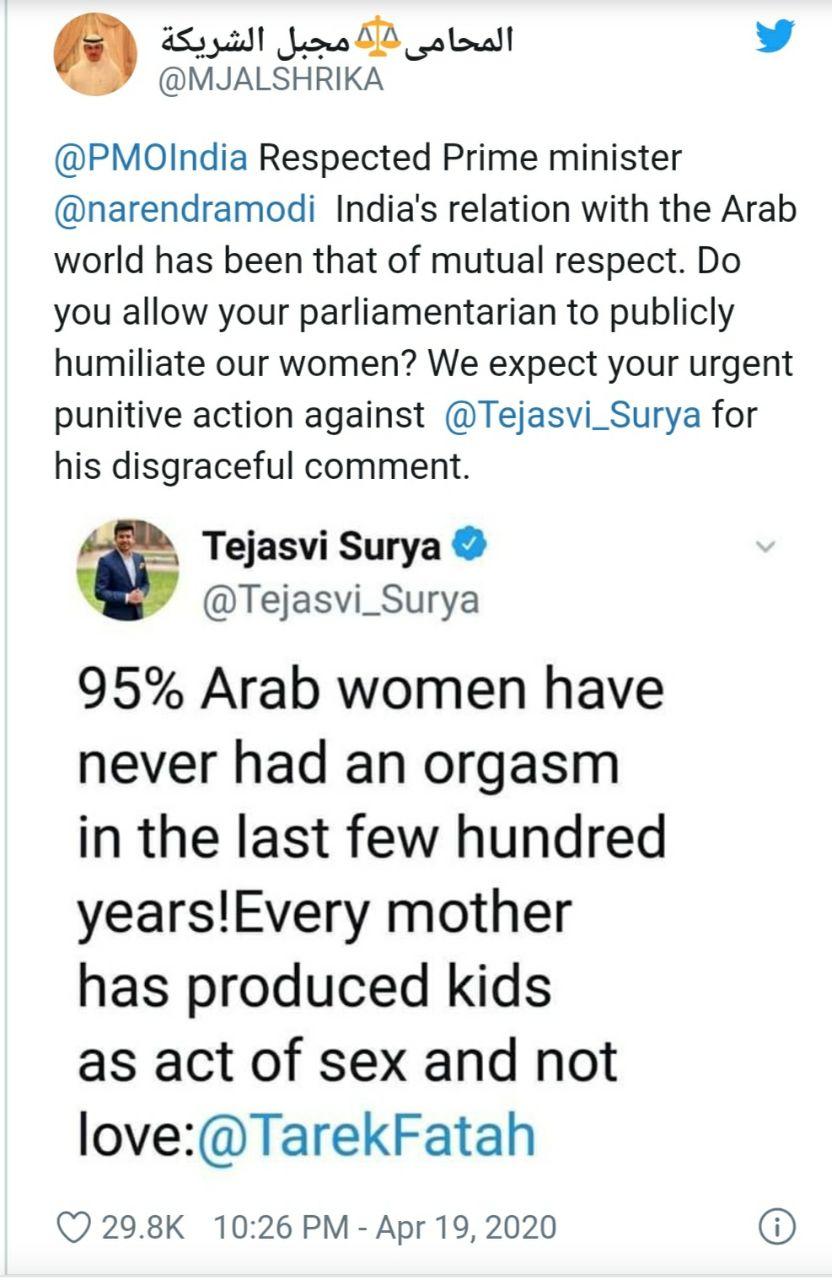The width and height of the screenshot is (832, 1280).
Task: Click Tejasvi Surya's blue verified badge
Action: (x=469, y=546)
